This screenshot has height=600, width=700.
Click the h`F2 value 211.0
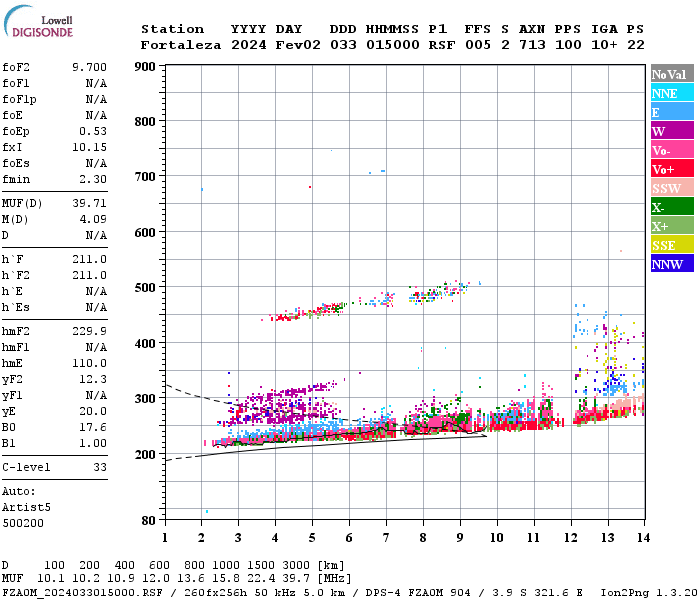point(89,275)
